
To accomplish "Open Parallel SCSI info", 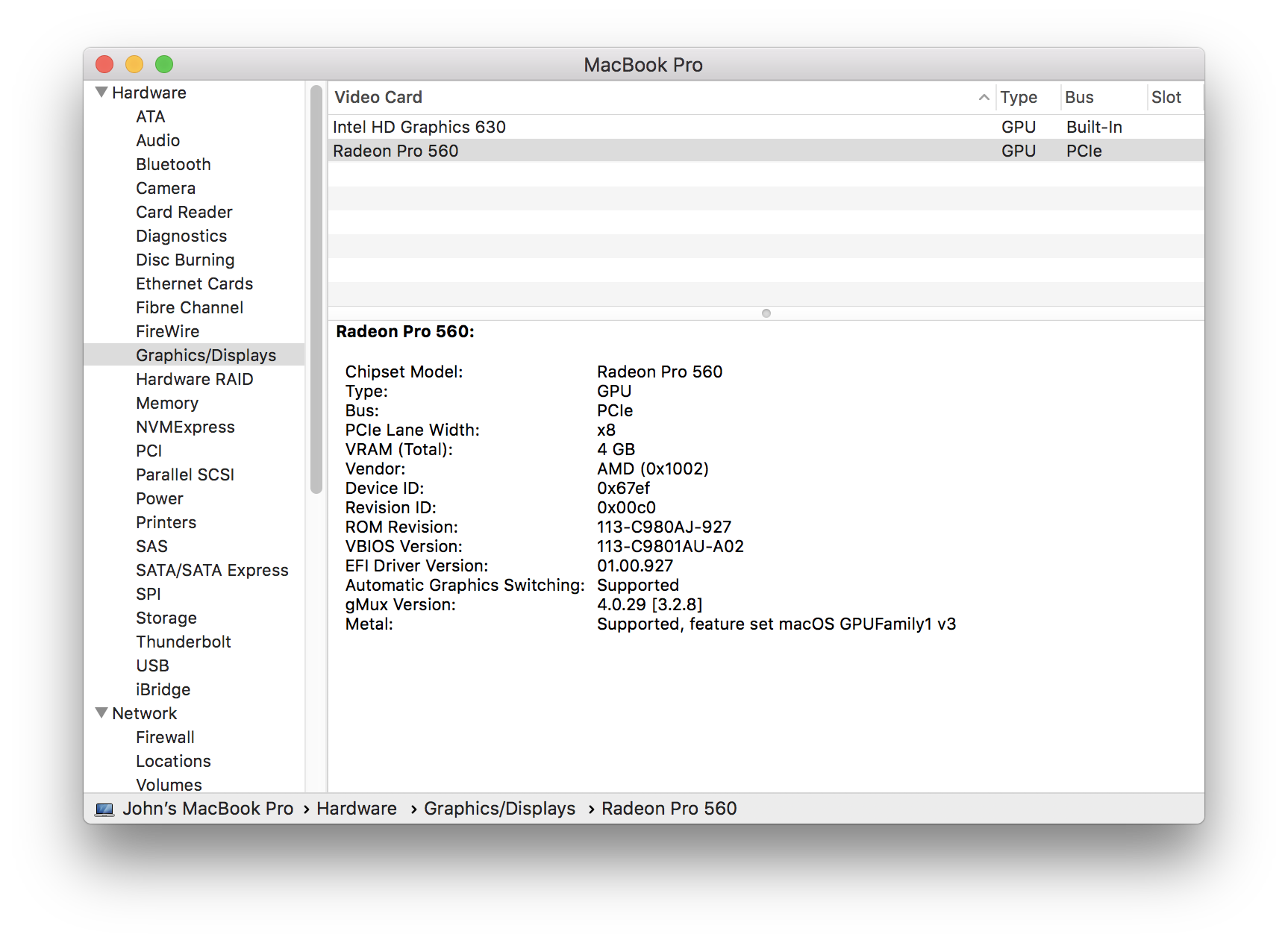I will [185, 474].
